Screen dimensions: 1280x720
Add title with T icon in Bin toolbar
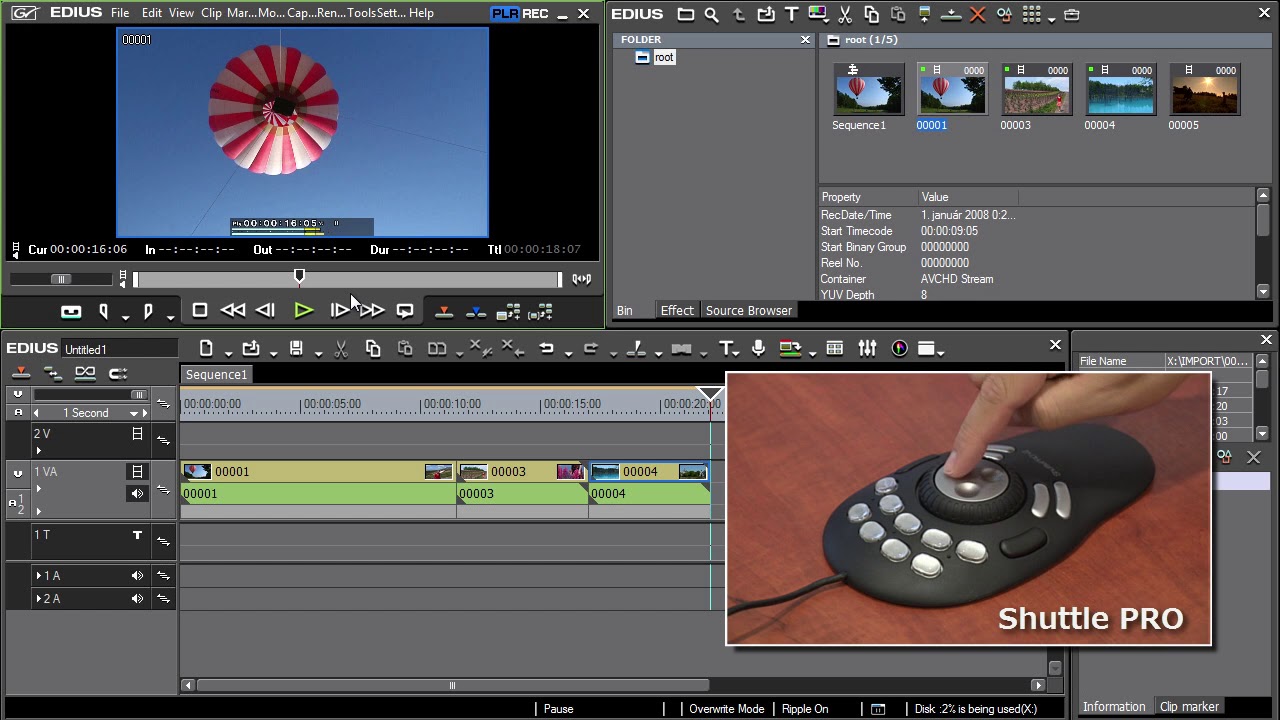pos(791,14)
